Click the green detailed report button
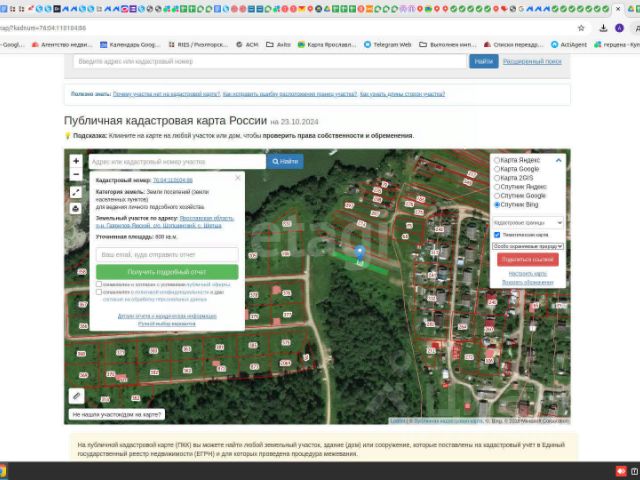This screenshot has width=640, height=480. (x=167, y=272)
